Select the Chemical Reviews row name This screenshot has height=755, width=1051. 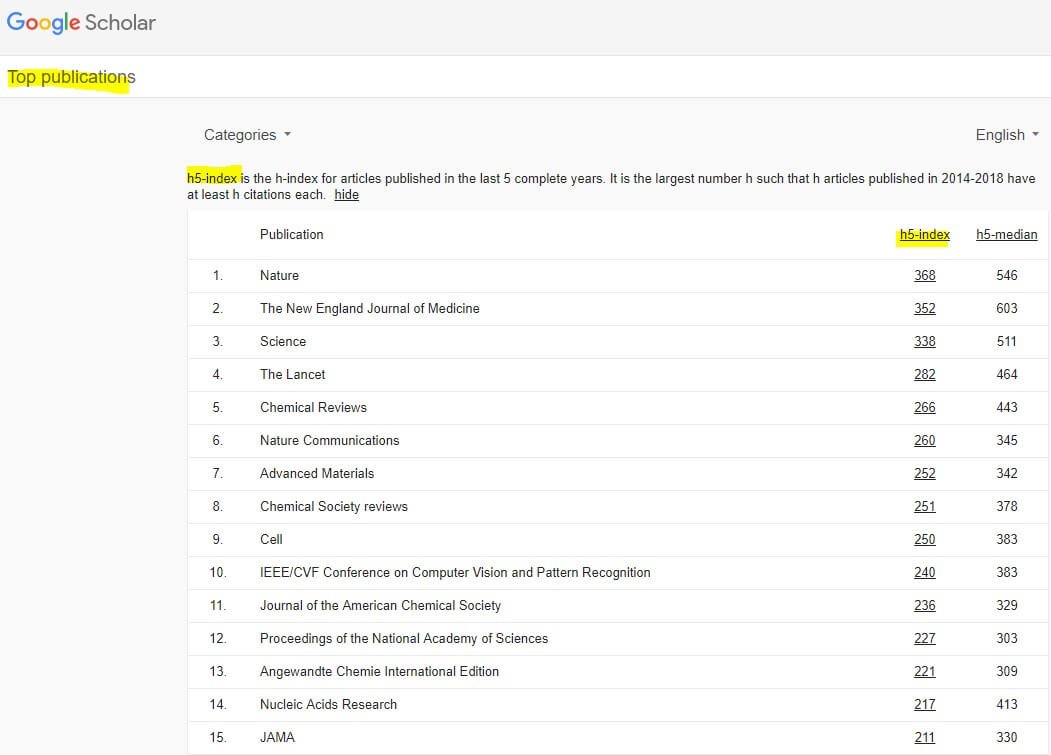click(313, 408)
